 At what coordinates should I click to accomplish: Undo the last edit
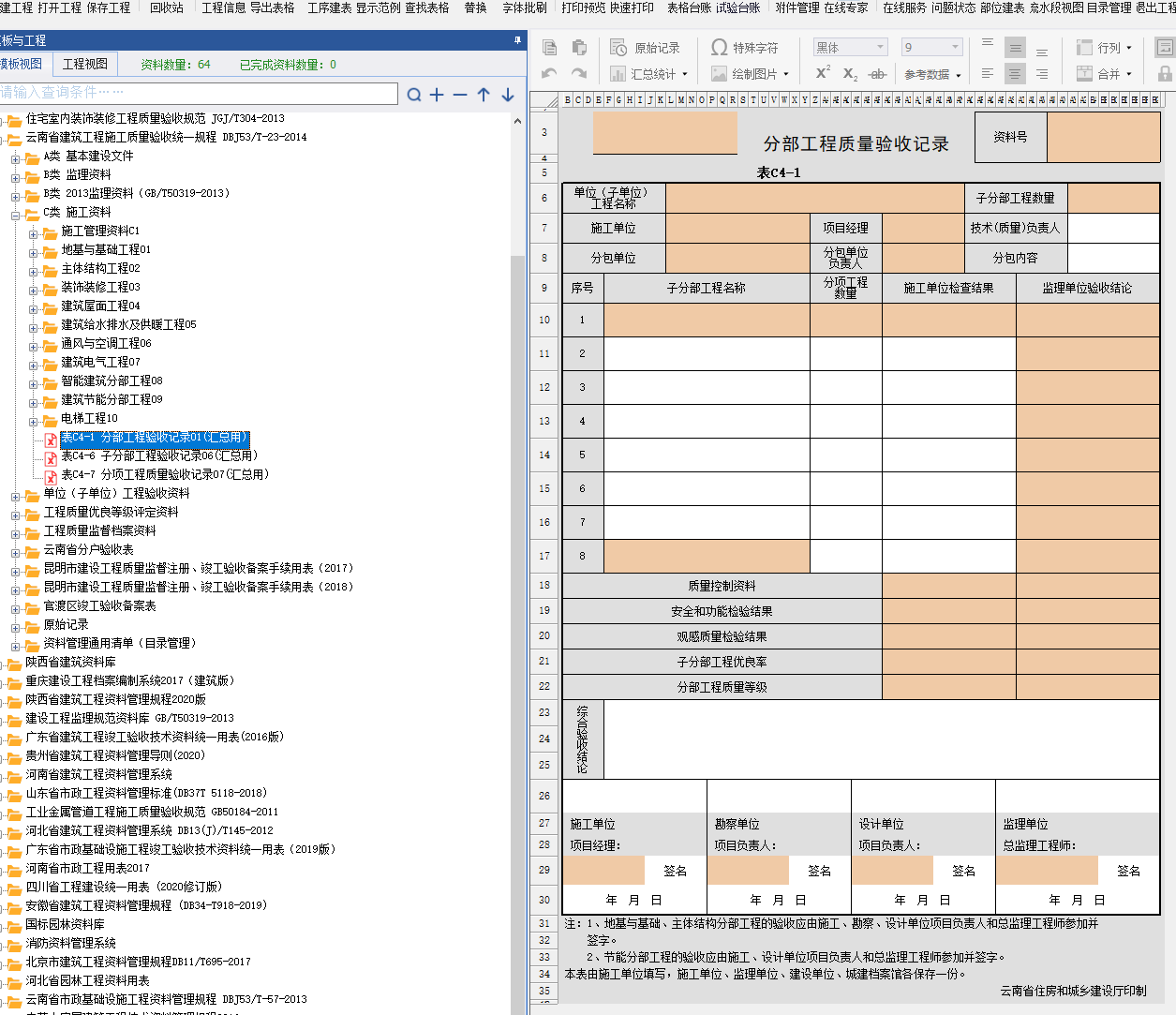[550, 73]
